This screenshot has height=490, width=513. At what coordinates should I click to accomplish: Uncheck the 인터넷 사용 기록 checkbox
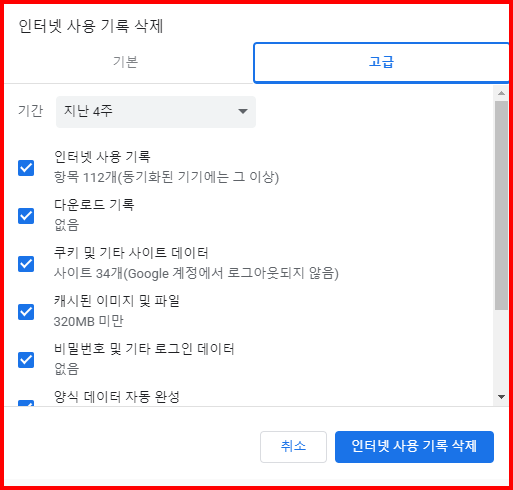pyautogui.click(x=26, y=167)
